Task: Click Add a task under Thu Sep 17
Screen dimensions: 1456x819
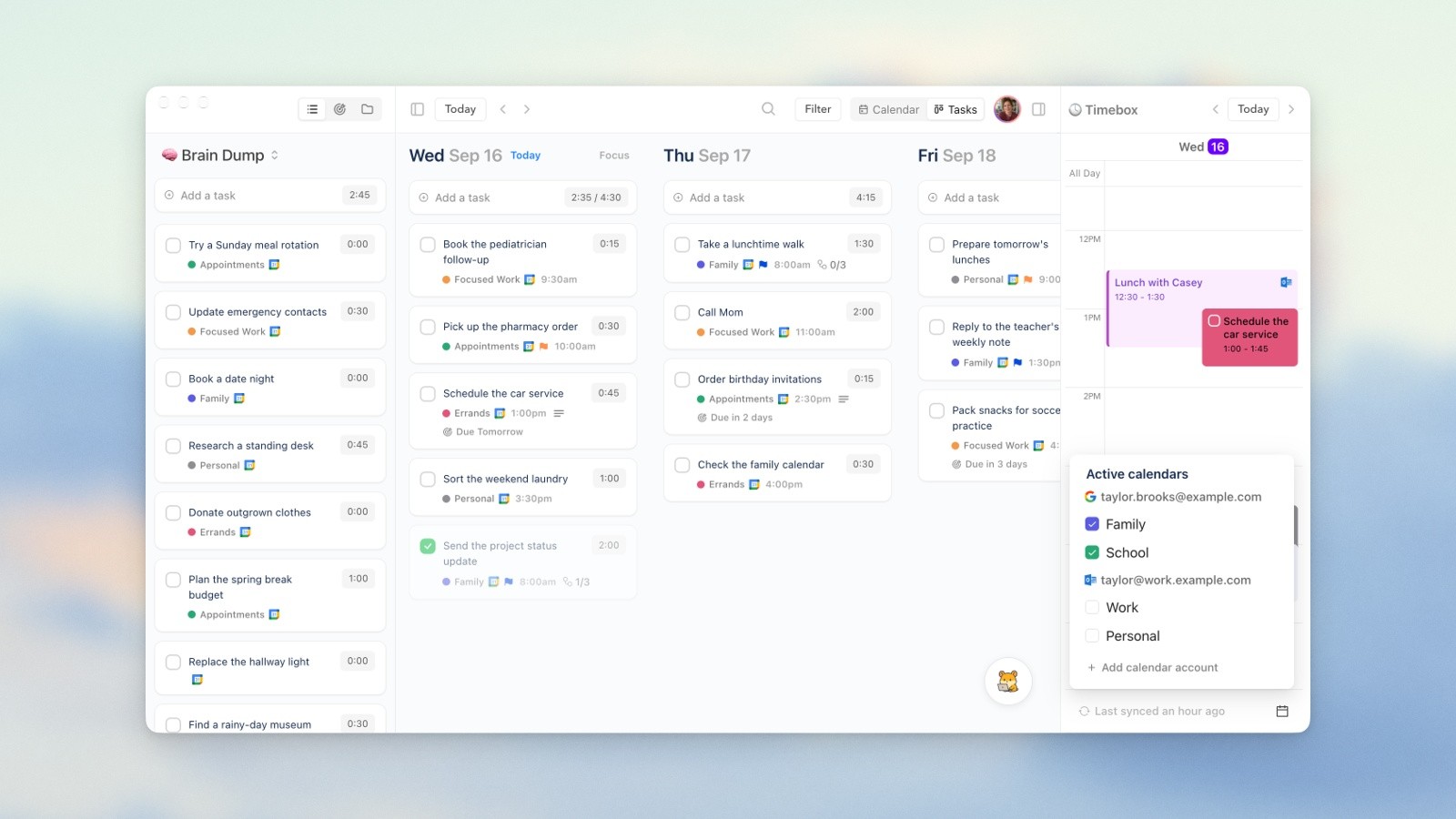Action: pyautogui.click(x=777, y=197)
